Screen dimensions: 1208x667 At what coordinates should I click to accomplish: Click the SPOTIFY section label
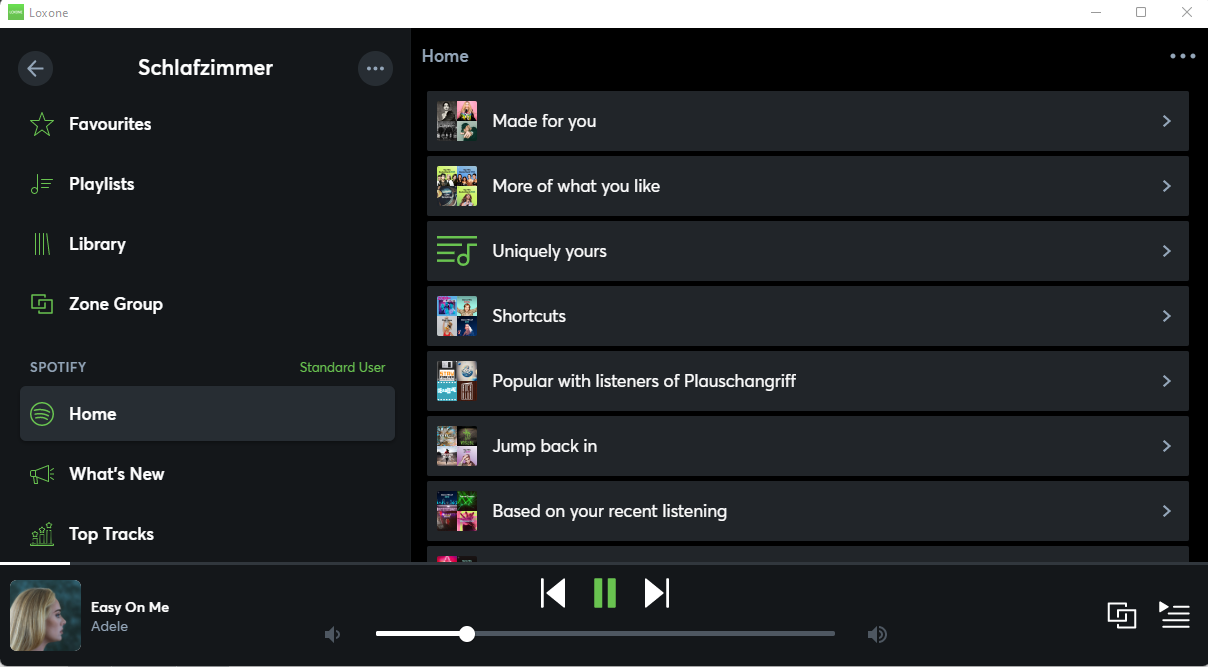point(58,367)
